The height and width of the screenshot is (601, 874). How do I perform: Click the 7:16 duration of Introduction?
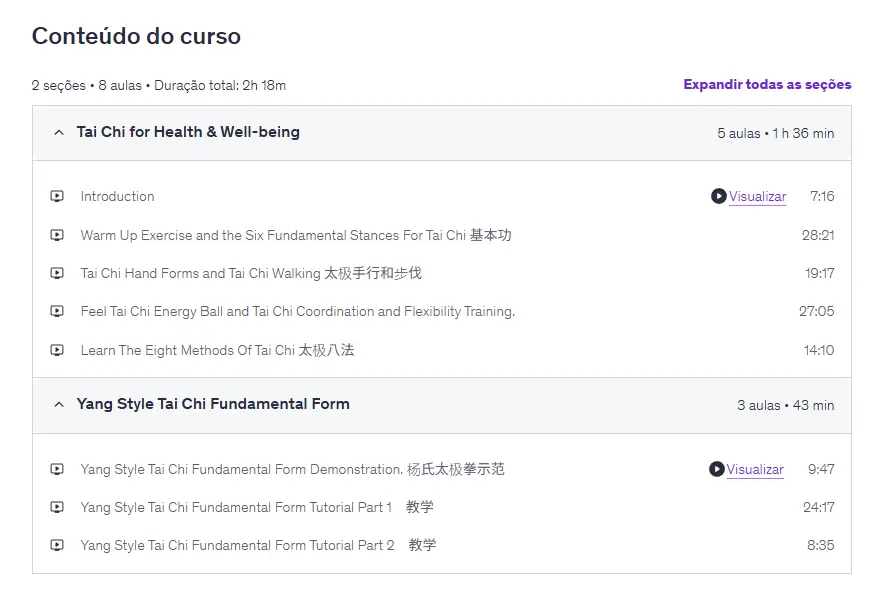point(822,196)
